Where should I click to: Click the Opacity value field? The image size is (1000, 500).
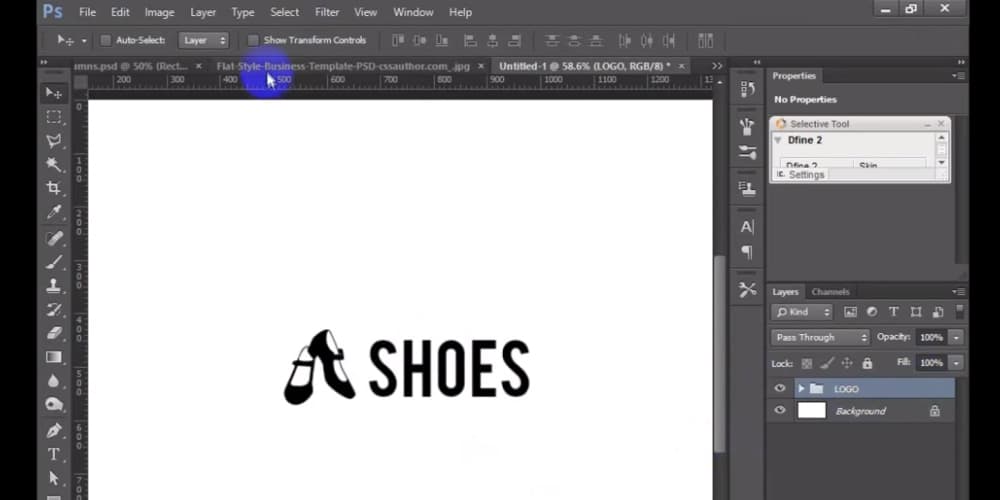pyautogui.click(x=931, y=337)
